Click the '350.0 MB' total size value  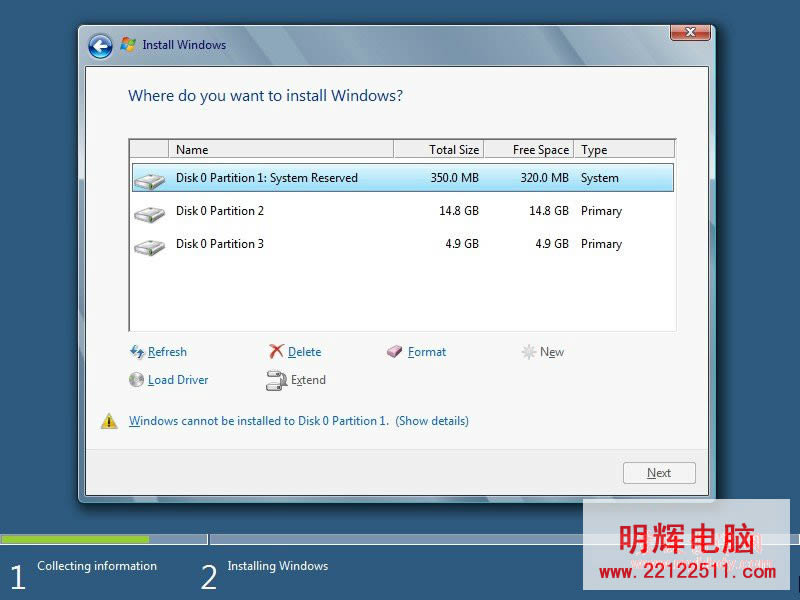(x=455, y=178)
